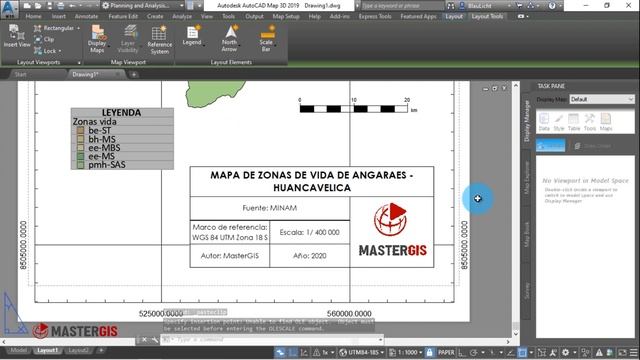The width and height of the screenshot is (640, 360).
Task: Click the Table icon in Task Pane
Action: pos(573,122)
